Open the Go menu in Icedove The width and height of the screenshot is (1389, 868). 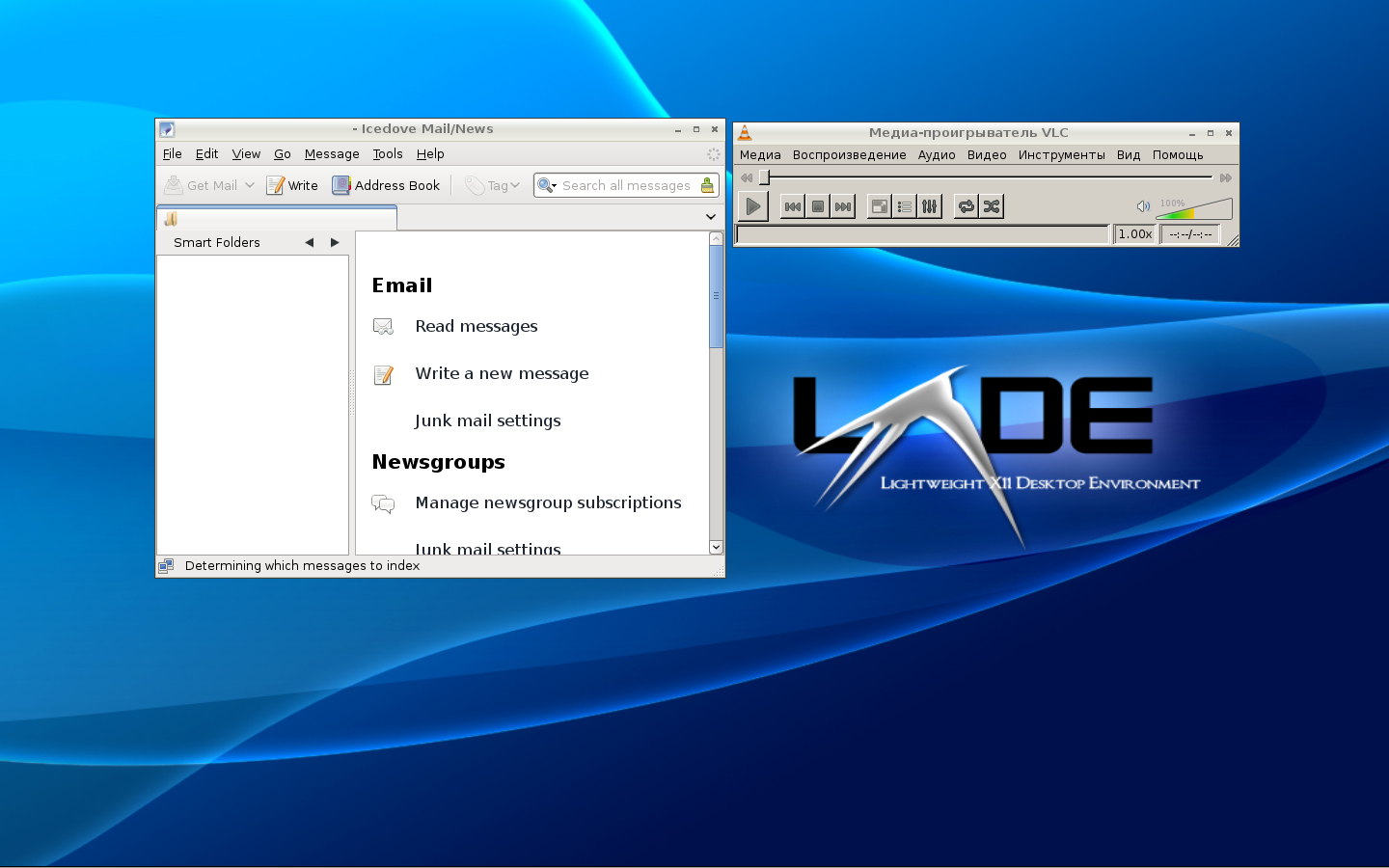click(x=283, y=154)
